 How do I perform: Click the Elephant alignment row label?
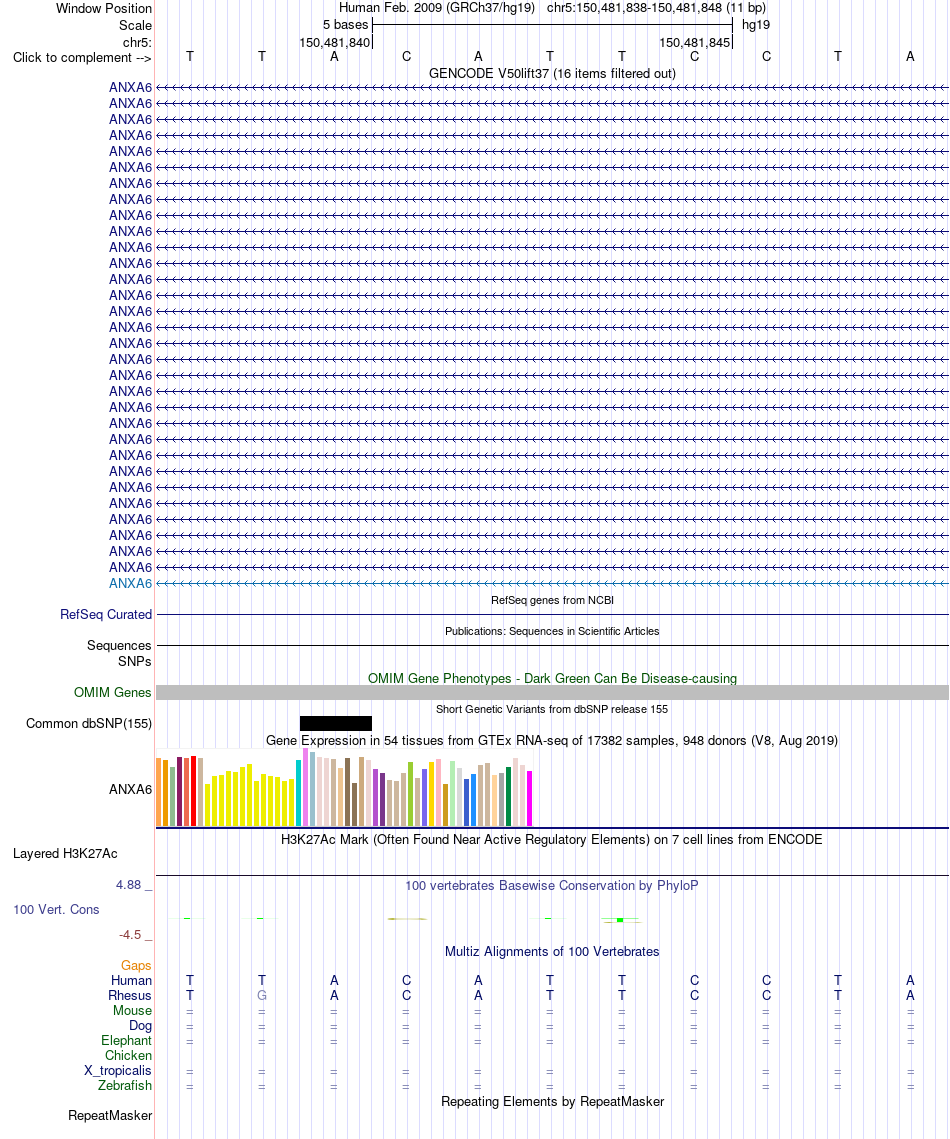pyautogui.click(x=126, y=1040)
